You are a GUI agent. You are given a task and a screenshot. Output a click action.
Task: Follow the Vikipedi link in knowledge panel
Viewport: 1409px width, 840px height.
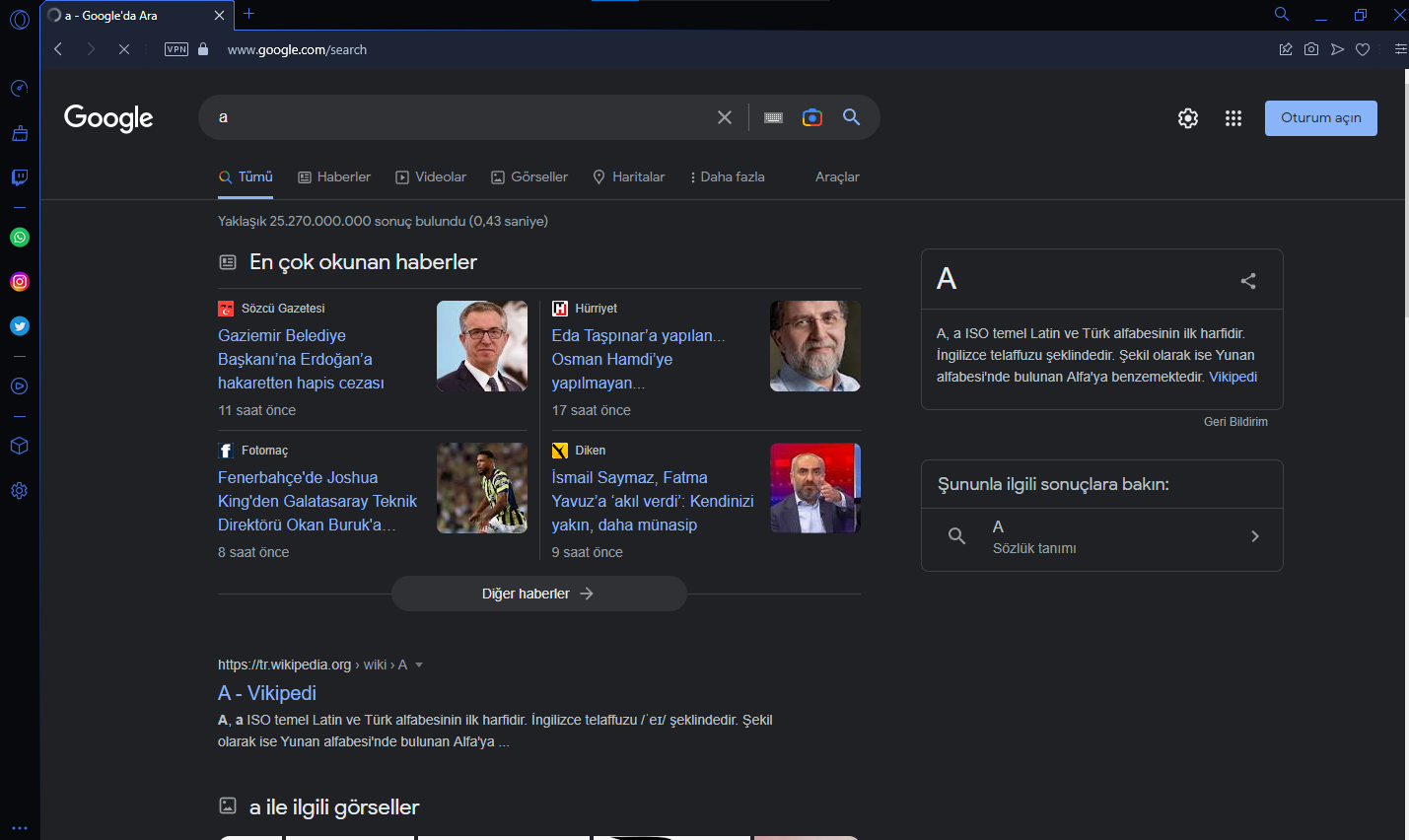click(x=1233, y=378)
